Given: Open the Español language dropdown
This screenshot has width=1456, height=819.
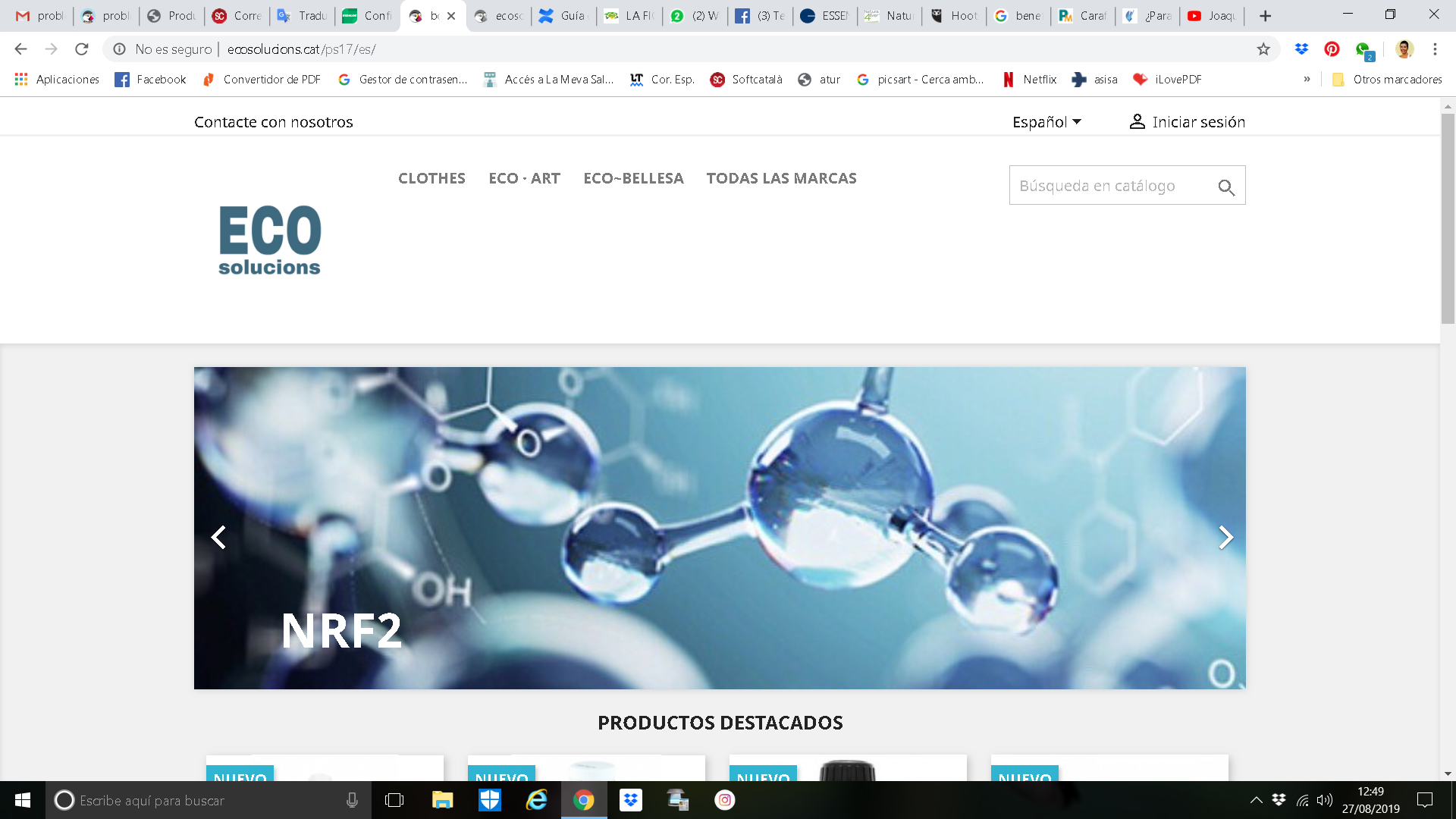Looking at the screenshot, I should tap(1046, 122).
